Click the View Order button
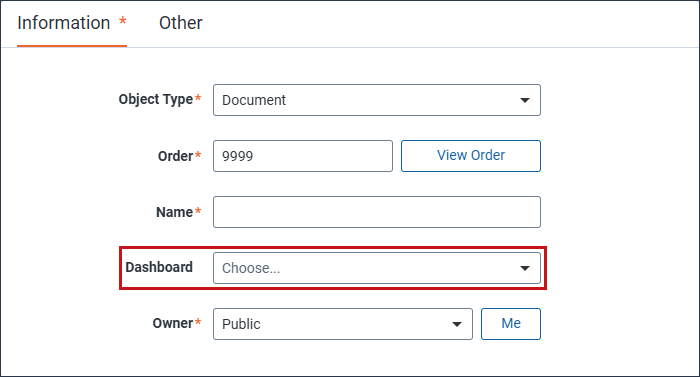This screenshot has height=377, width=700. (x=471, y=156)
